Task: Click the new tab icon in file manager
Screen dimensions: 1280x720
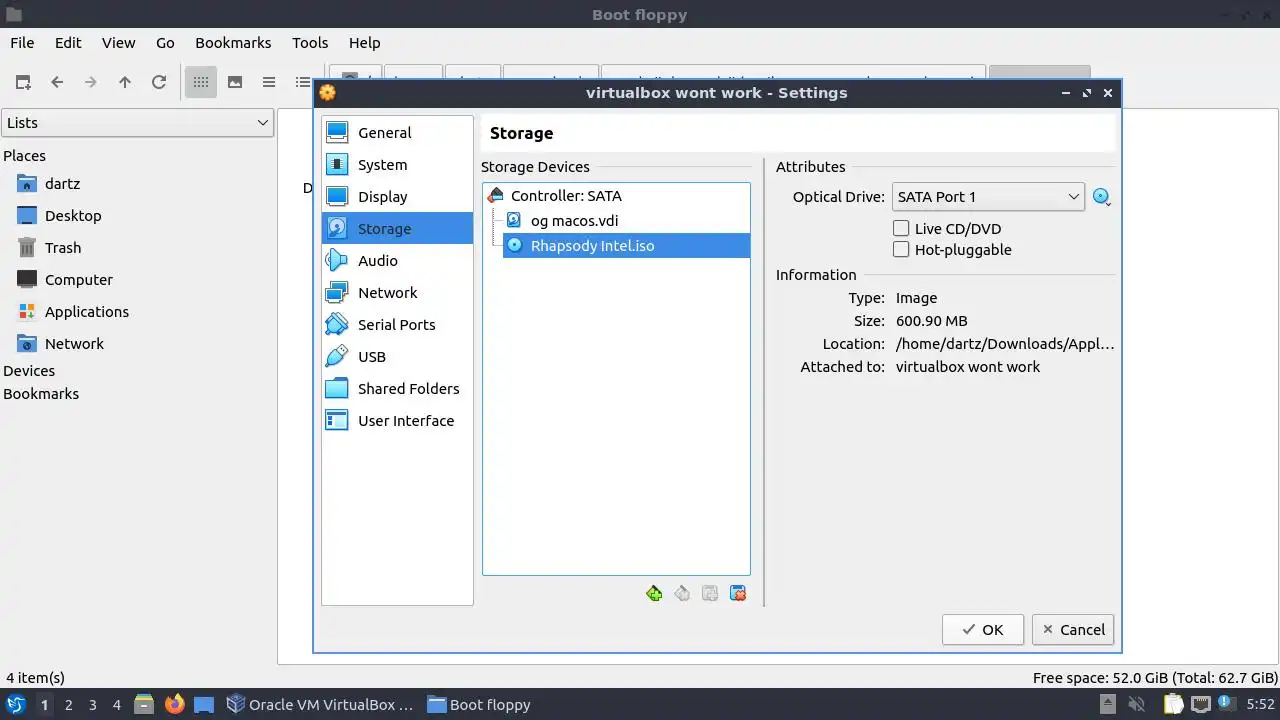Action: click(23, 82)
